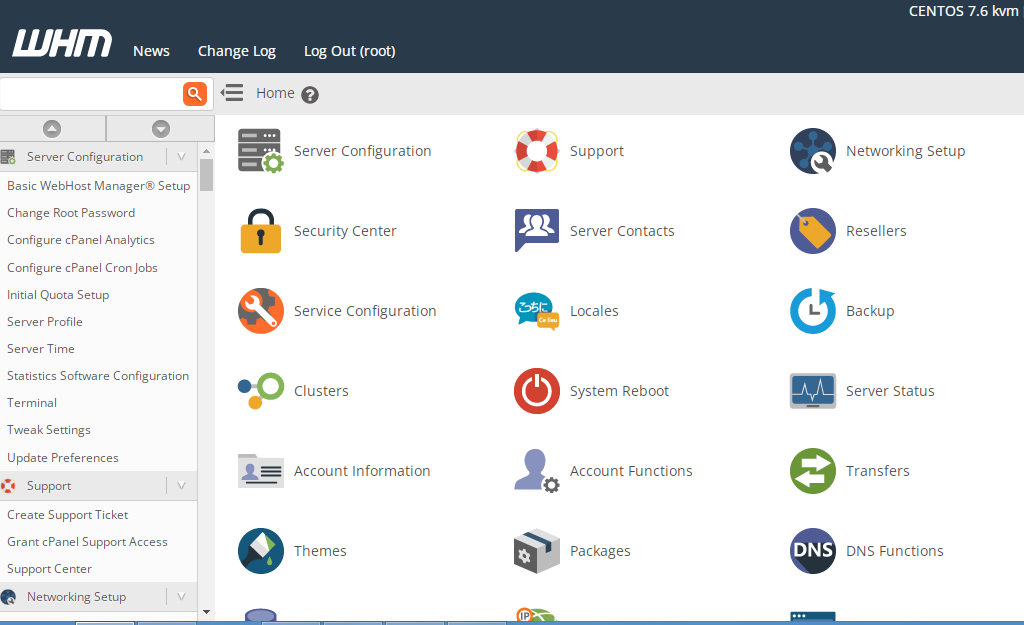Viewport: 1024px width, 625px height.
Task: Collapse the Server Configuration sidebar section
Action: click(x=182, y=157)
